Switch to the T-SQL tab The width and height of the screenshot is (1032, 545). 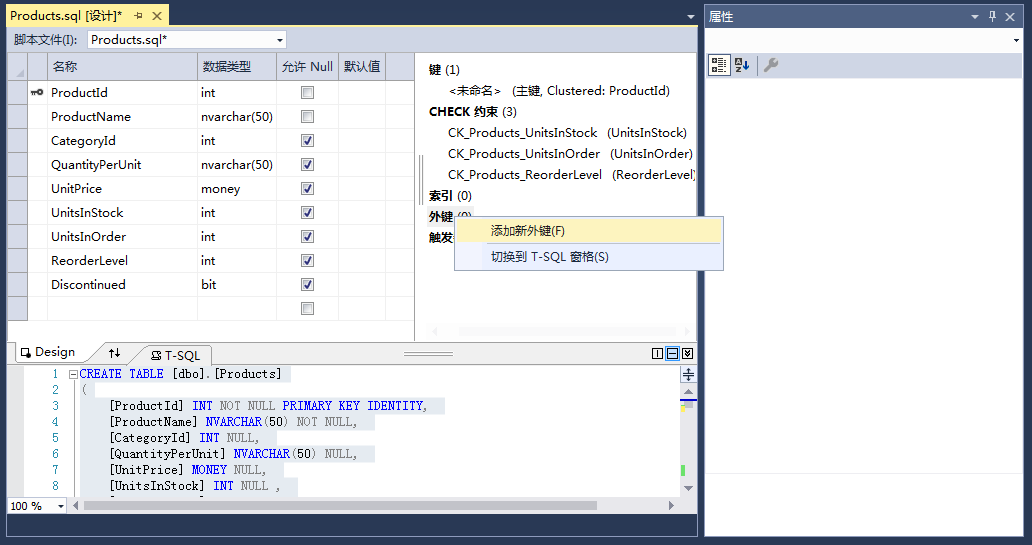[x=176, y=355]
